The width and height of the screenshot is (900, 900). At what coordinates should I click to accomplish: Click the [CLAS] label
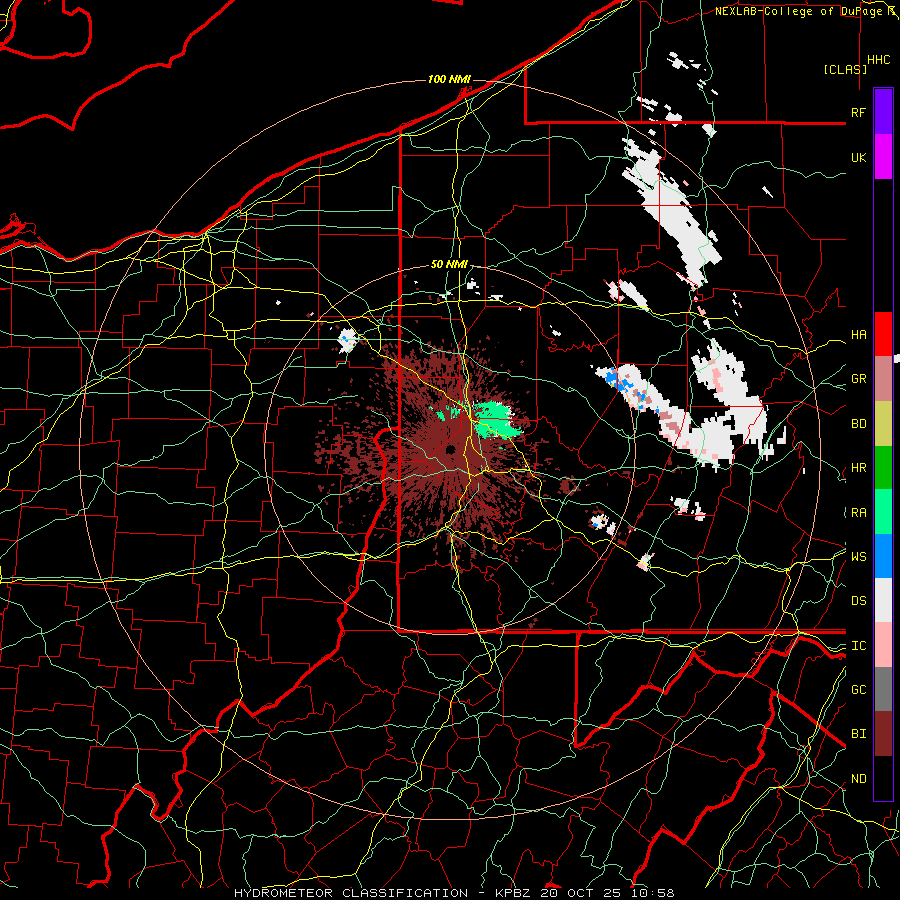click(845, 69)
